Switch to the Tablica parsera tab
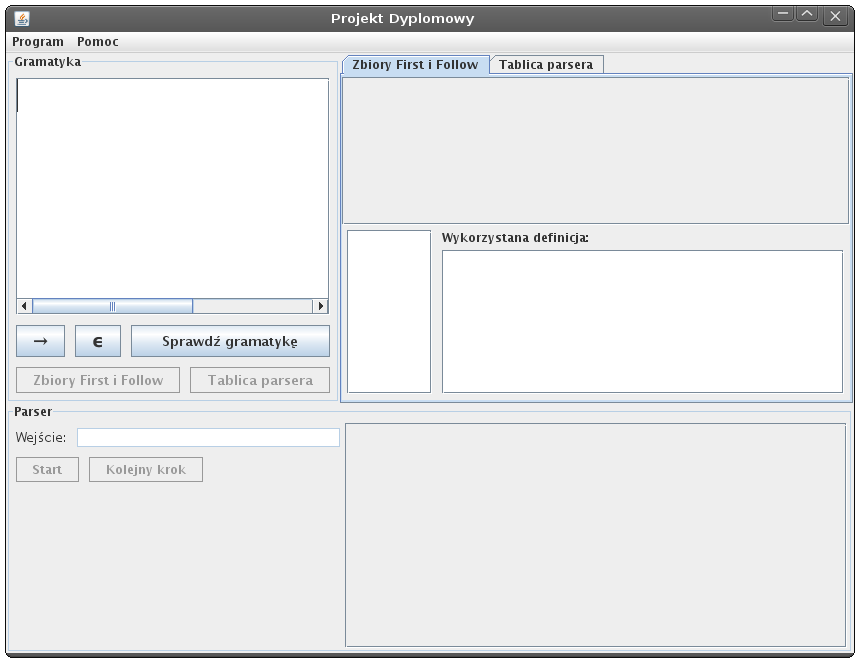 [x=546, y=65]
